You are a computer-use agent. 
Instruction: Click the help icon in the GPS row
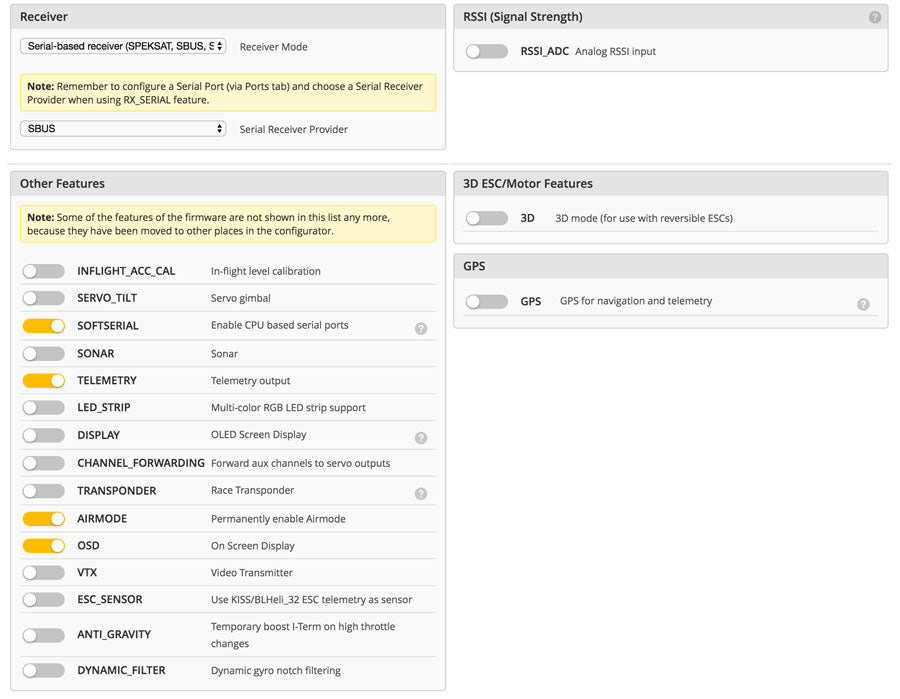coord(863,304)
